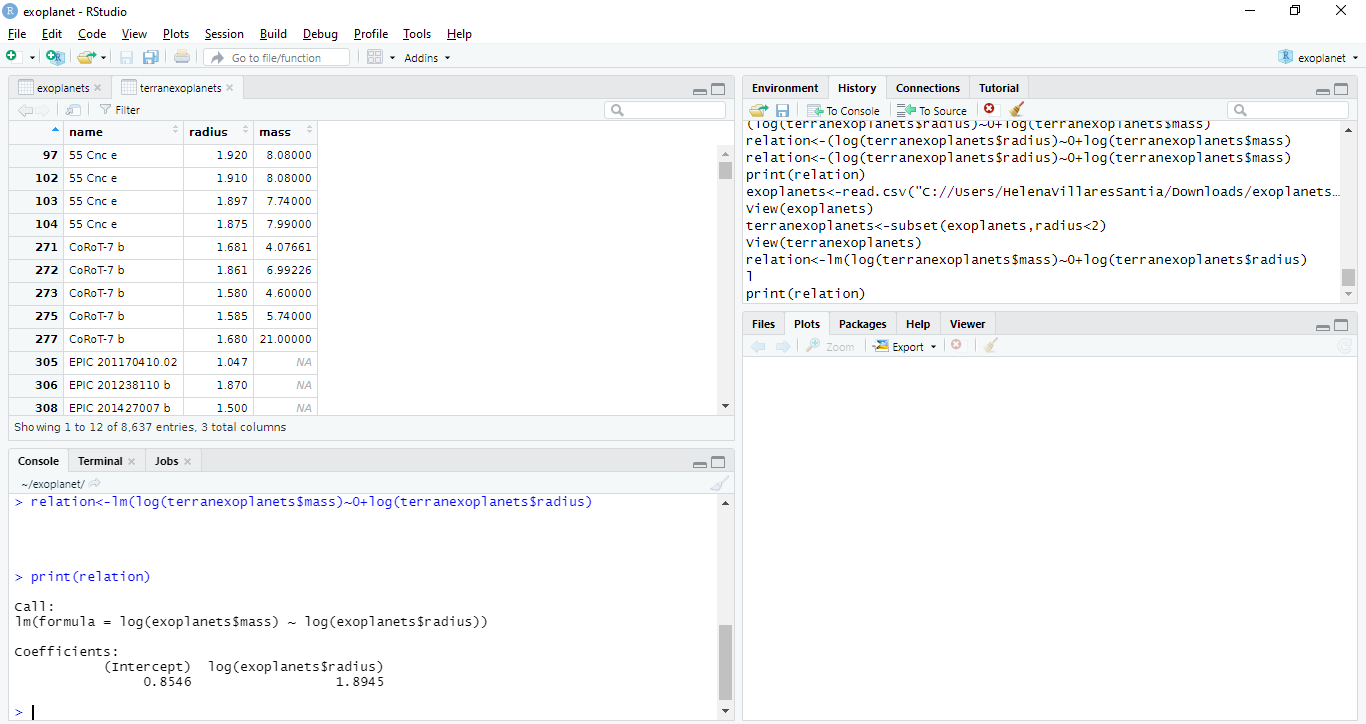Click the To Console button
The width and height of the screenshot is (1366, 724).
click(843, 110)
